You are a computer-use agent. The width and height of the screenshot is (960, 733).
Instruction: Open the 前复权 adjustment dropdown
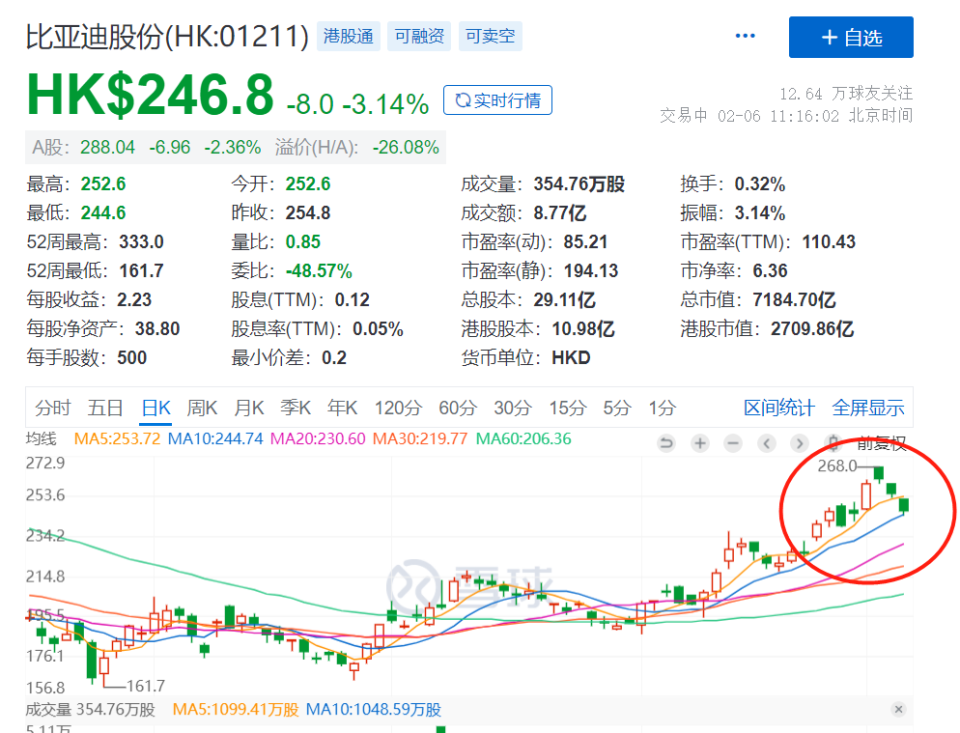[882, 443]
